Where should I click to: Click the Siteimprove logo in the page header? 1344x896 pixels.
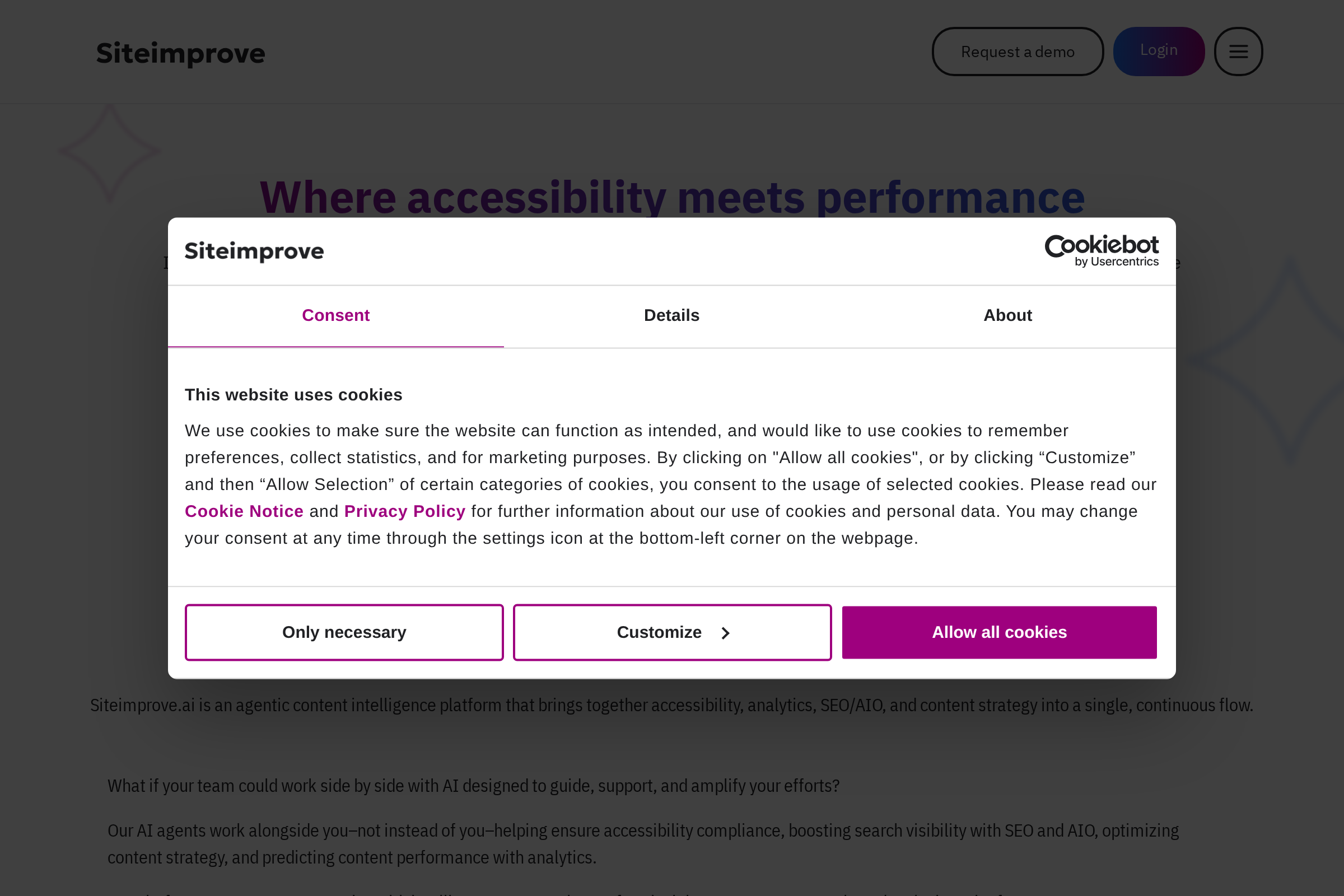click(180, 53)
